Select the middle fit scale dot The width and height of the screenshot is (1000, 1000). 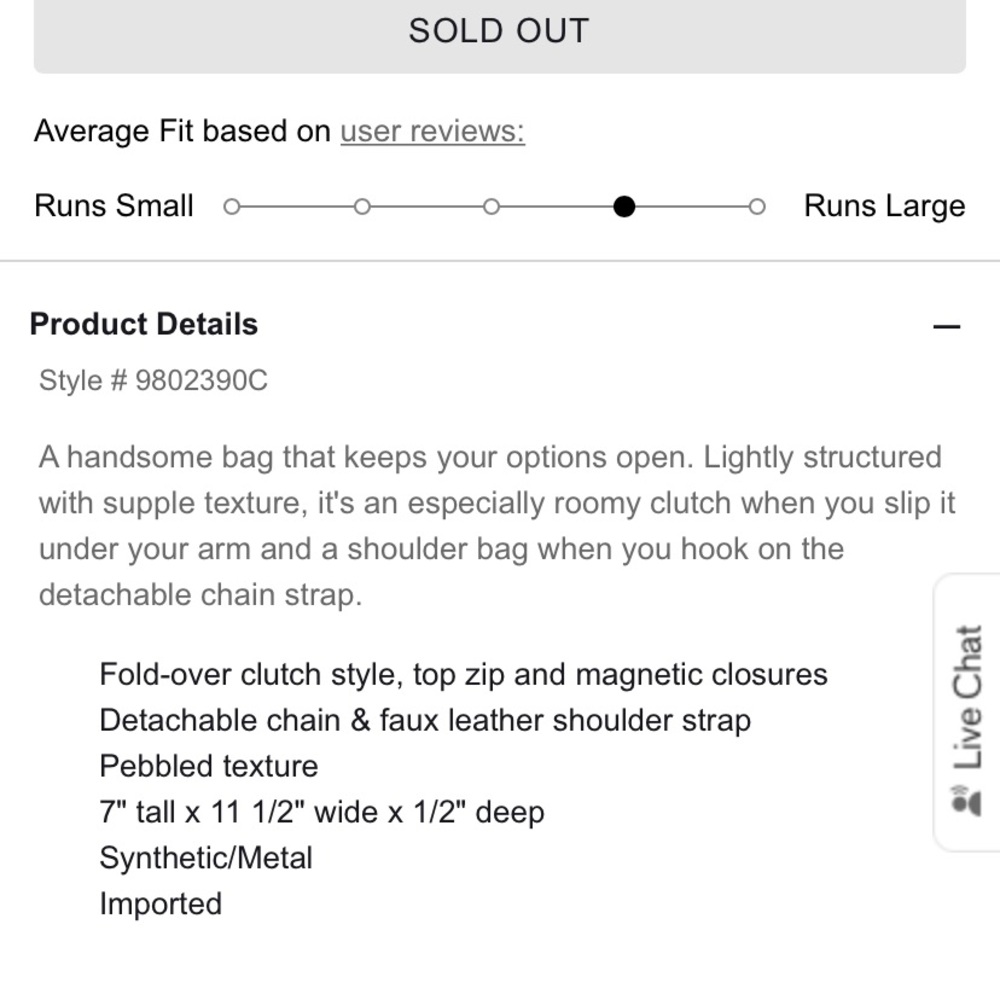click(x=492, y=207)
